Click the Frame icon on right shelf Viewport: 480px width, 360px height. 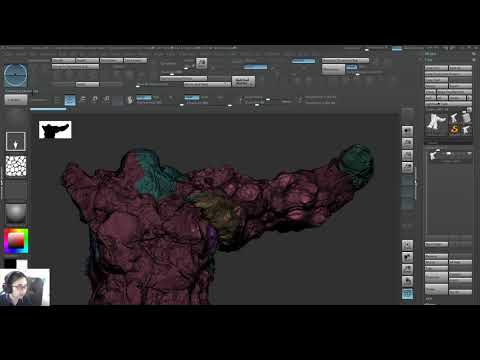coord(407,245)
